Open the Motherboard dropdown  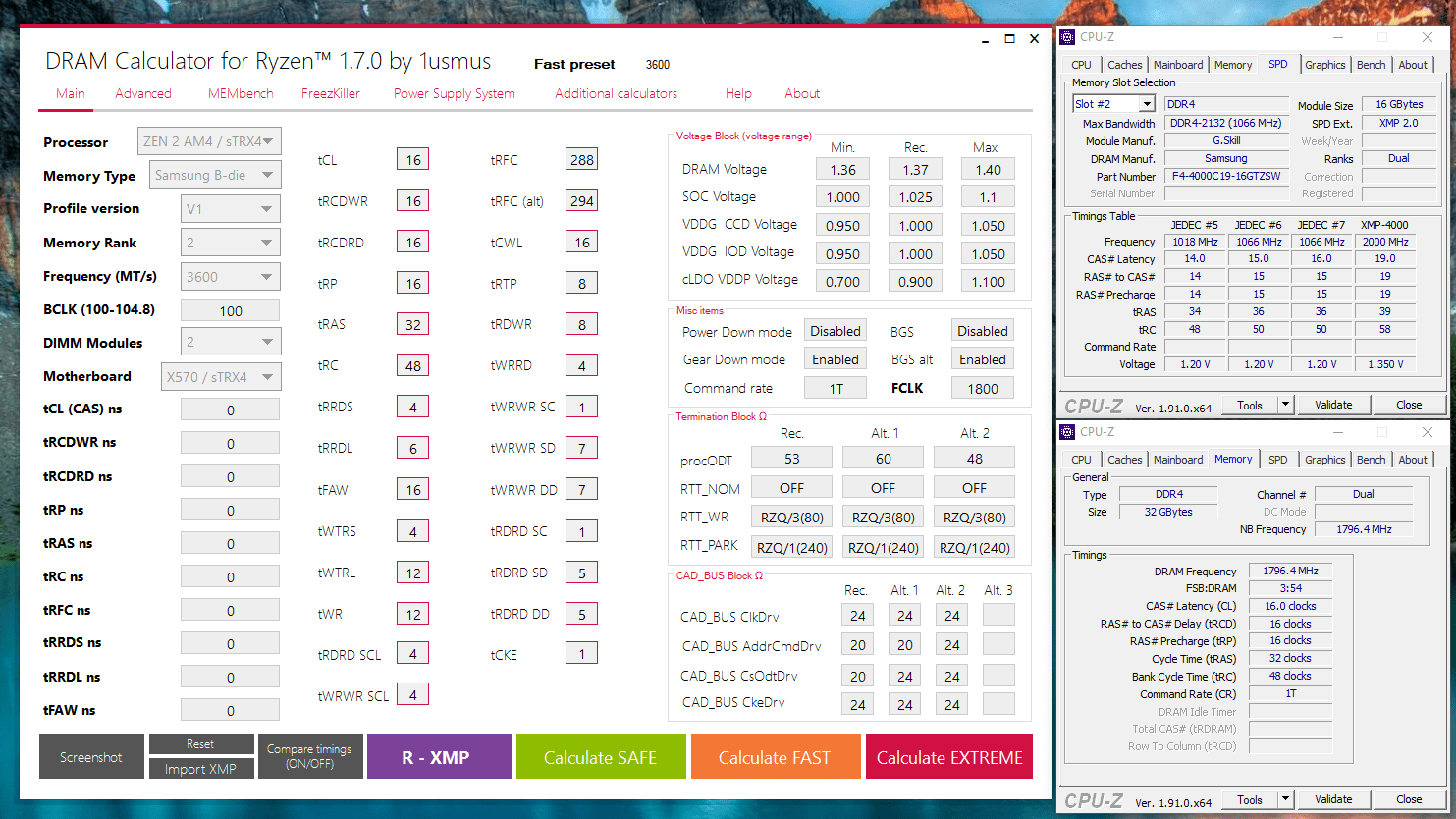[221, 377]
